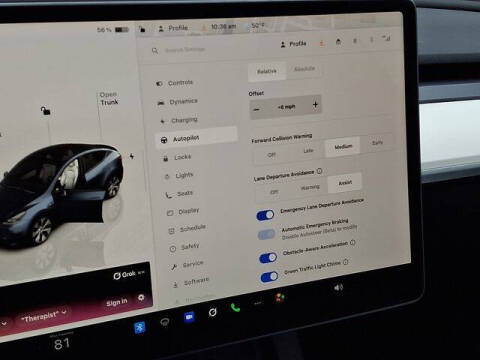This screenshot has width=480, height=360.
Task: Set Forward Collision Warning to Early
Action: tap(377, 143)
